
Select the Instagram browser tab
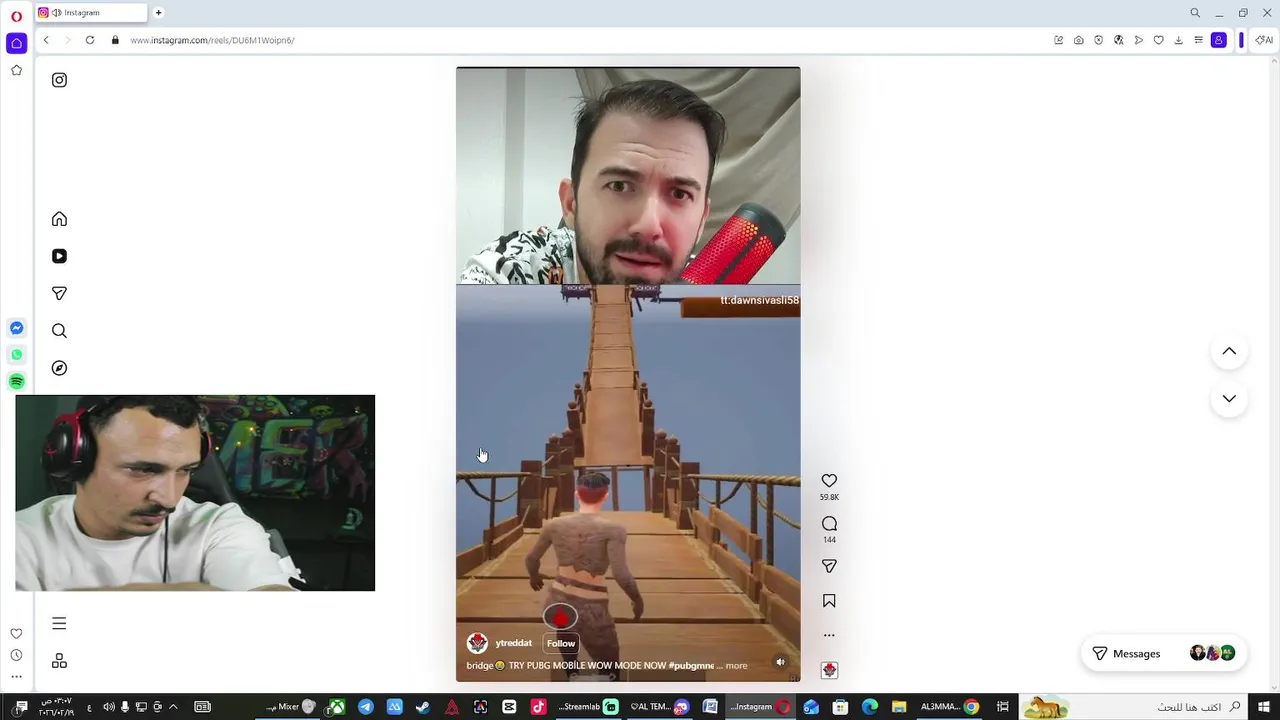[91, 13]
